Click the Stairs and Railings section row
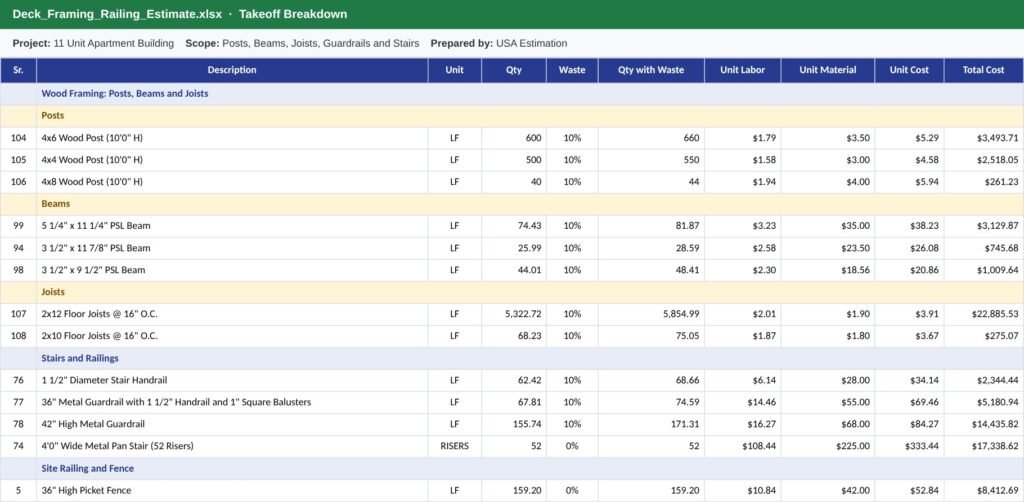Viewport: 1024px width, 502px height. pyautogui.click(x=512, y=358)
